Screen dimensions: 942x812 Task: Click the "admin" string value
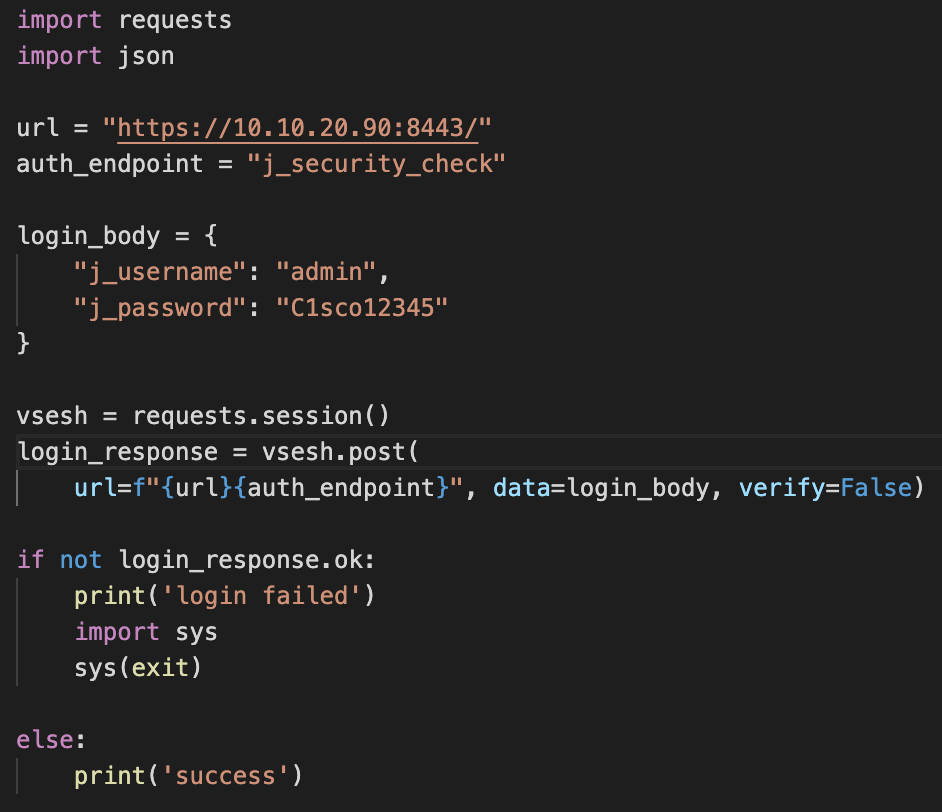coord(325,271)
